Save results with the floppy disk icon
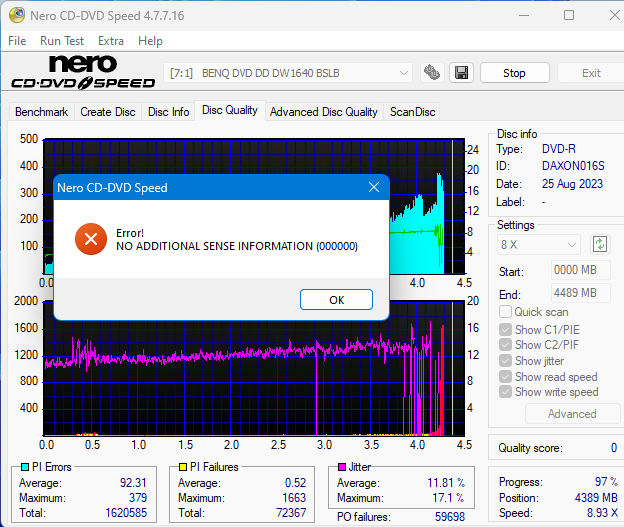This screenshot has width=624, height=527. click(x=461, y=73)
